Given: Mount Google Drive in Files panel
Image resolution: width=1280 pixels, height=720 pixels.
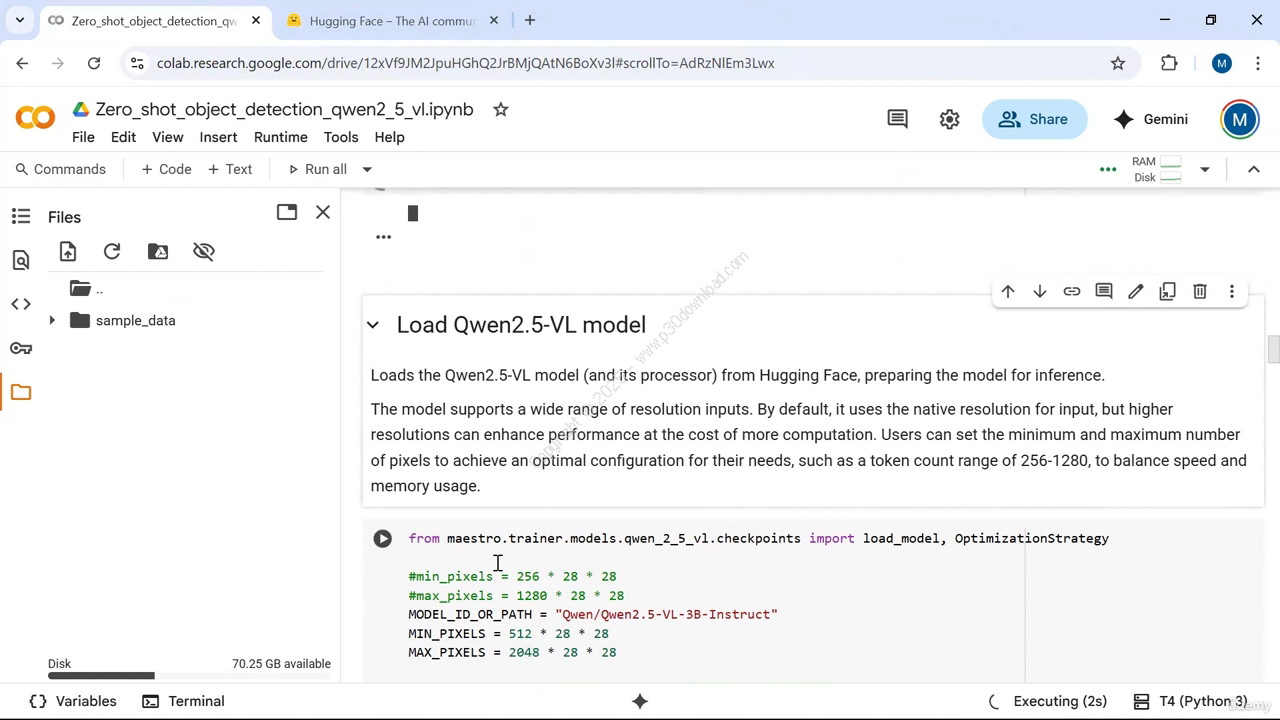Looking at the screenshot, I should pyautogui.click(x=158, y=252).
